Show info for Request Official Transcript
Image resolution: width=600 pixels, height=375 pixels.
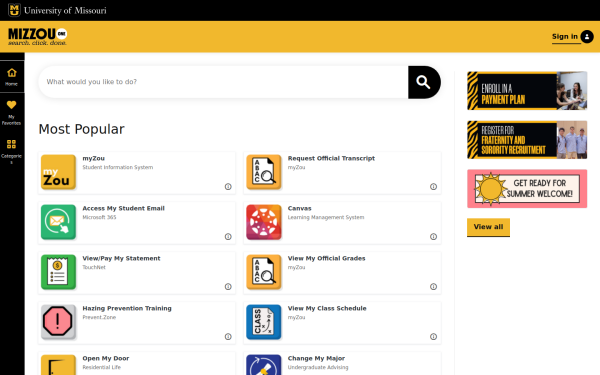click(x=433, y=187)
